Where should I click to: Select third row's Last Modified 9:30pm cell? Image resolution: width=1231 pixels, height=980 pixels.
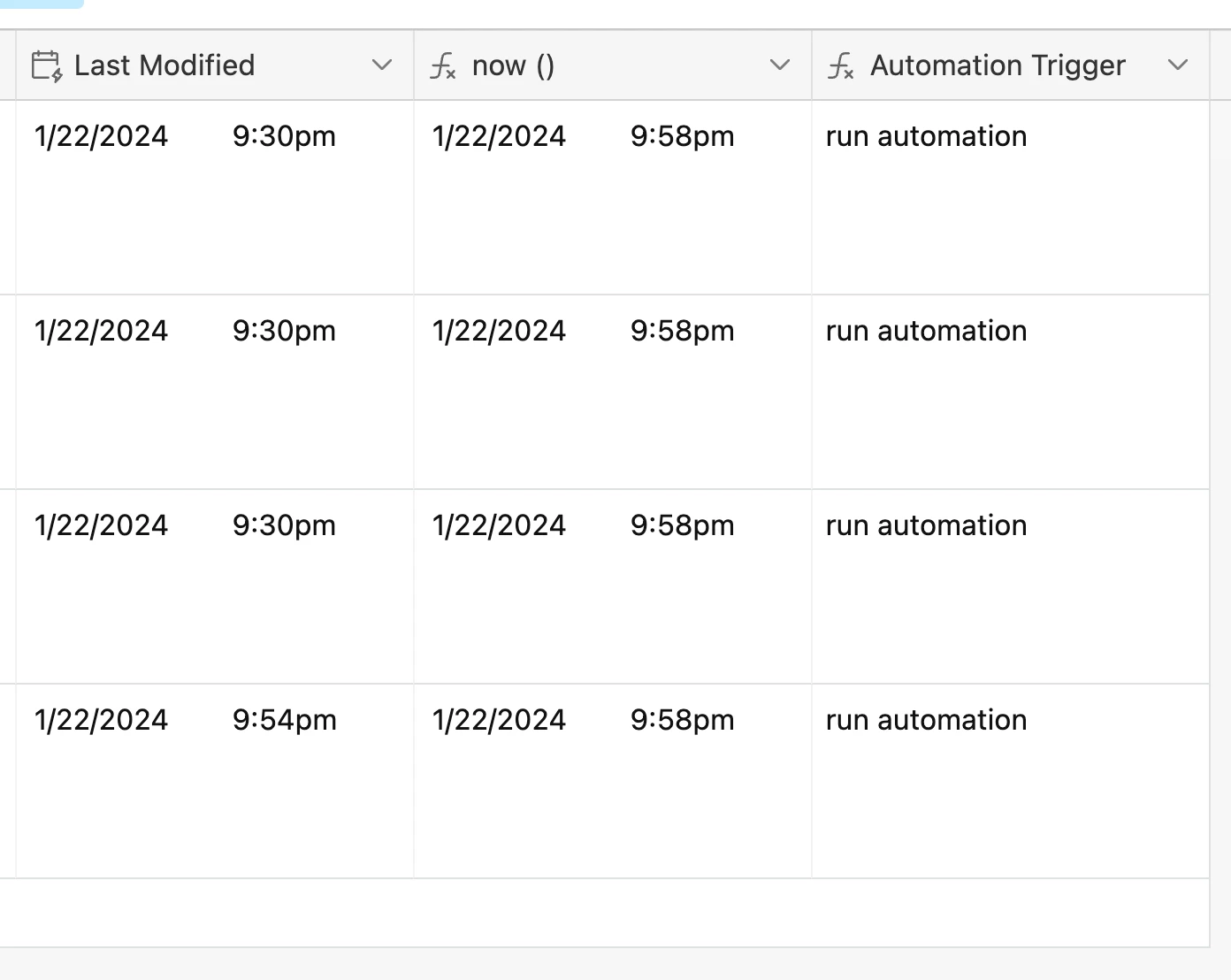215,586
